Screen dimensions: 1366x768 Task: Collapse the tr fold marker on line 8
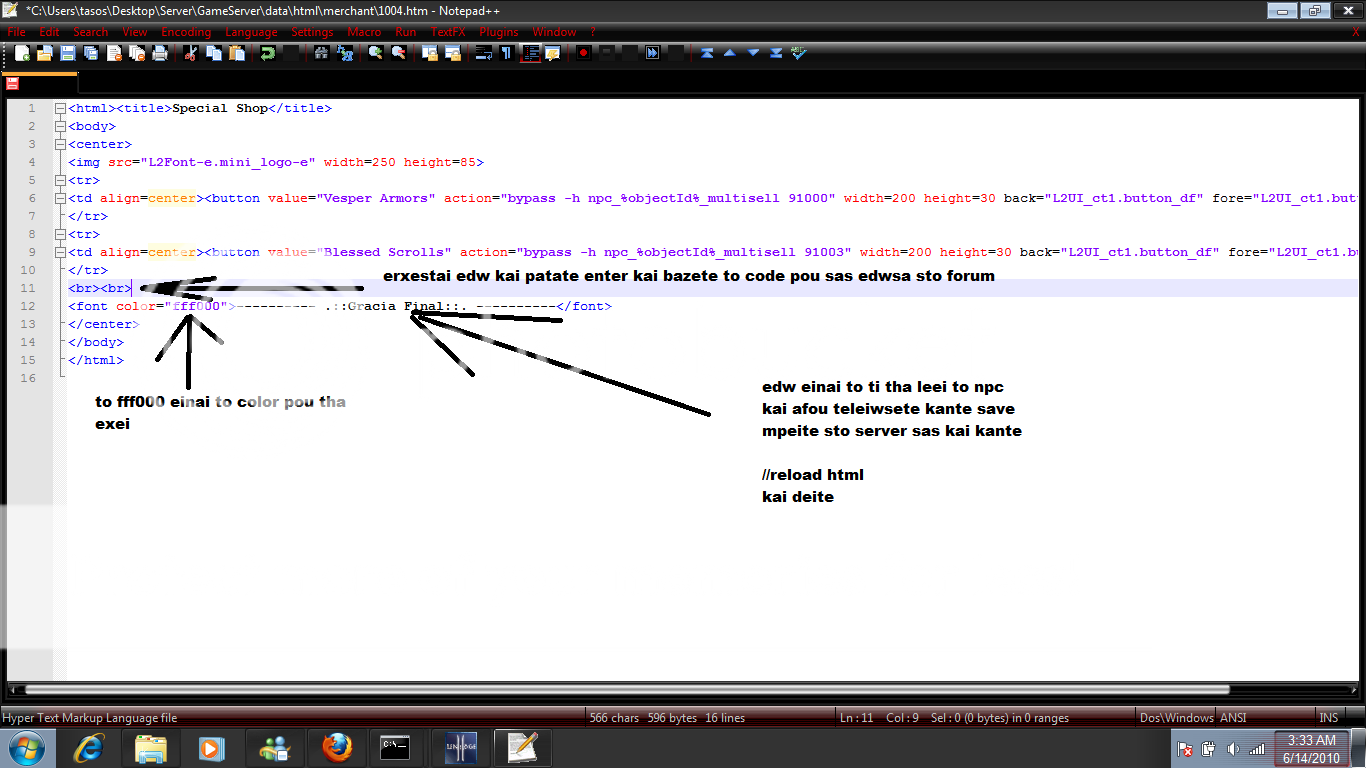click(x=61, y=234)
